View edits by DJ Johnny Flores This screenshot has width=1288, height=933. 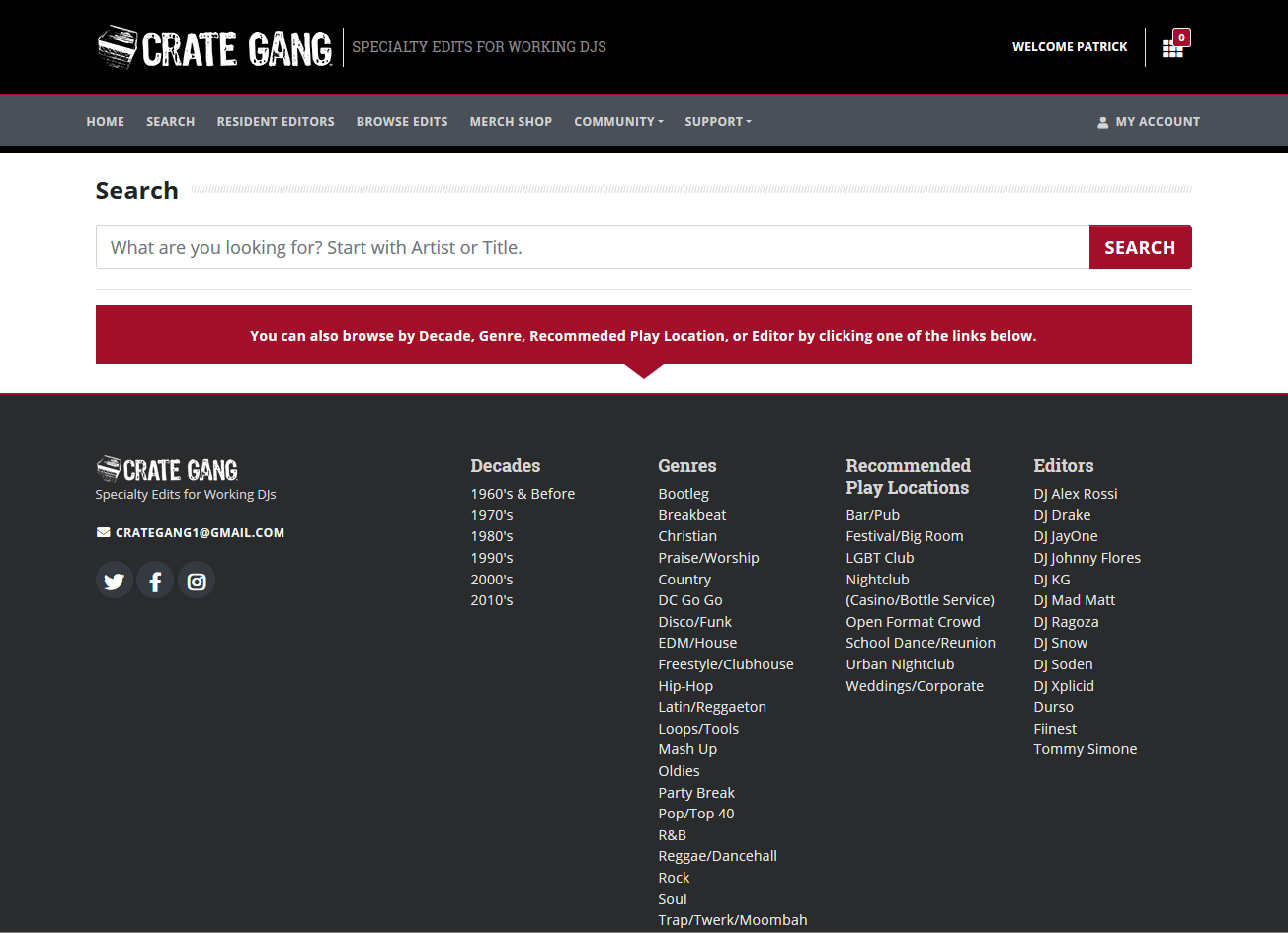click(x=1087, y=558)
